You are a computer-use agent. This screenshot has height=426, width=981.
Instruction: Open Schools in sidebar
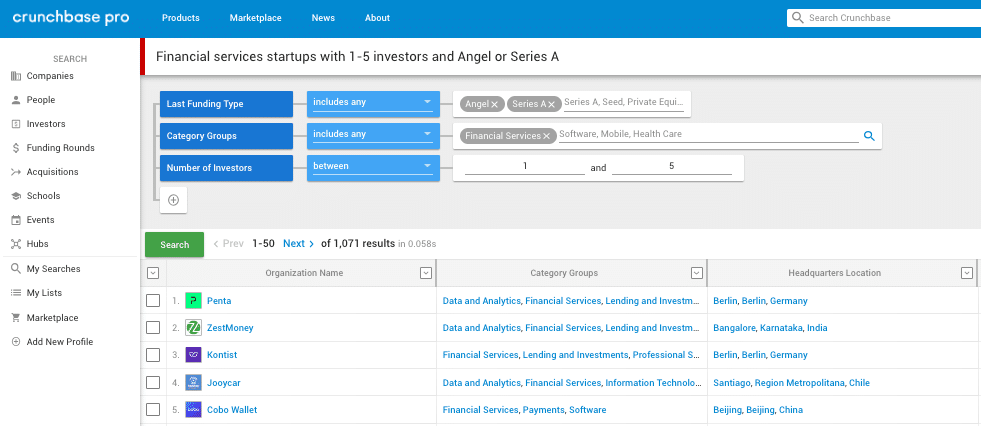click(x=36, y=196)
